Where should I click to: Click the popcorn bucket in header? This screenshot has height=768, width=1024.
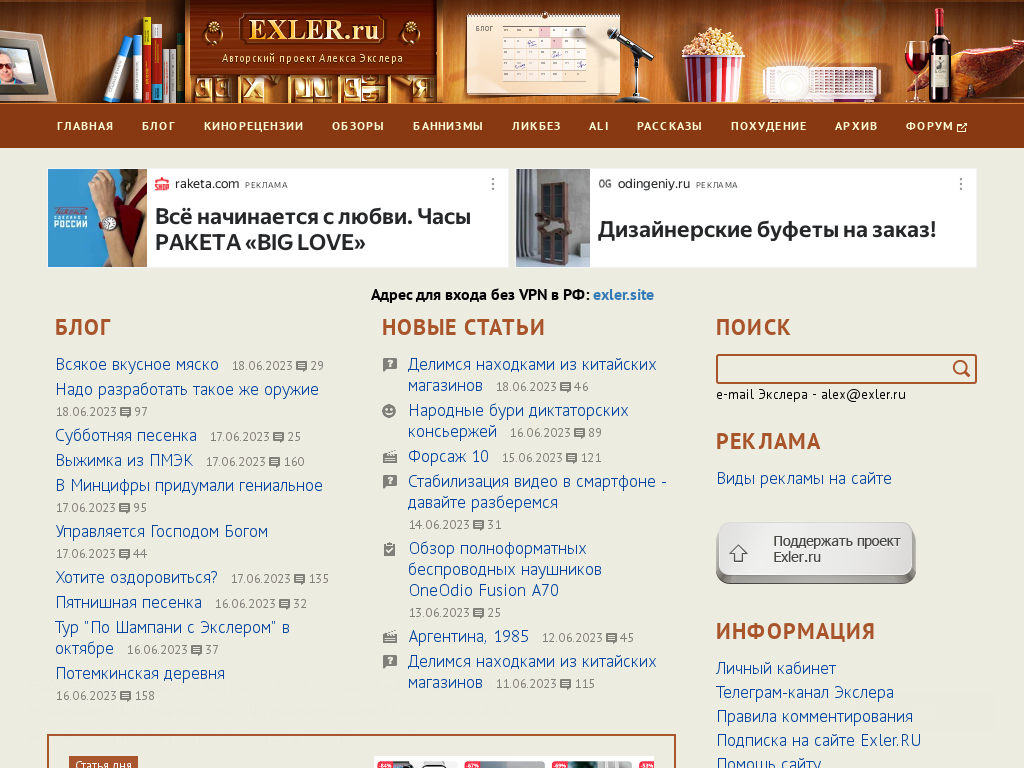712,65
